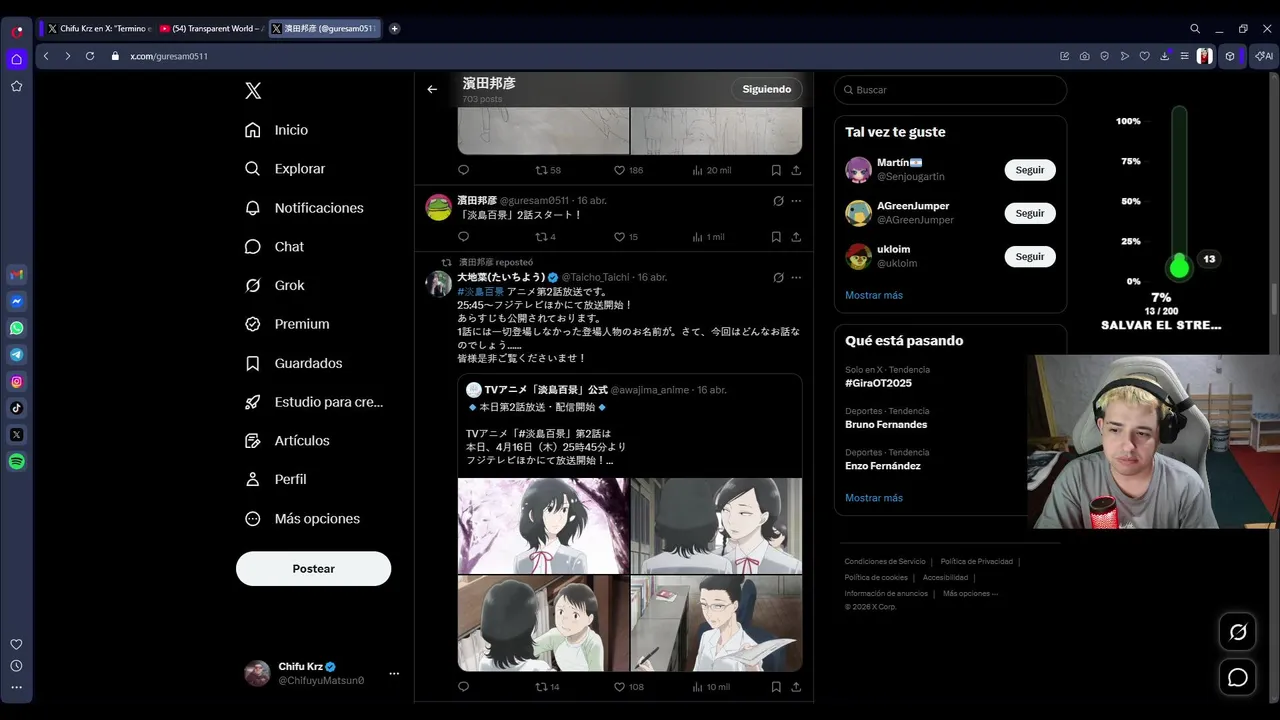This screenshot has height=720, width=1280.
Task: Open Enzo Fernández trending topic
Action: [883, 465]
